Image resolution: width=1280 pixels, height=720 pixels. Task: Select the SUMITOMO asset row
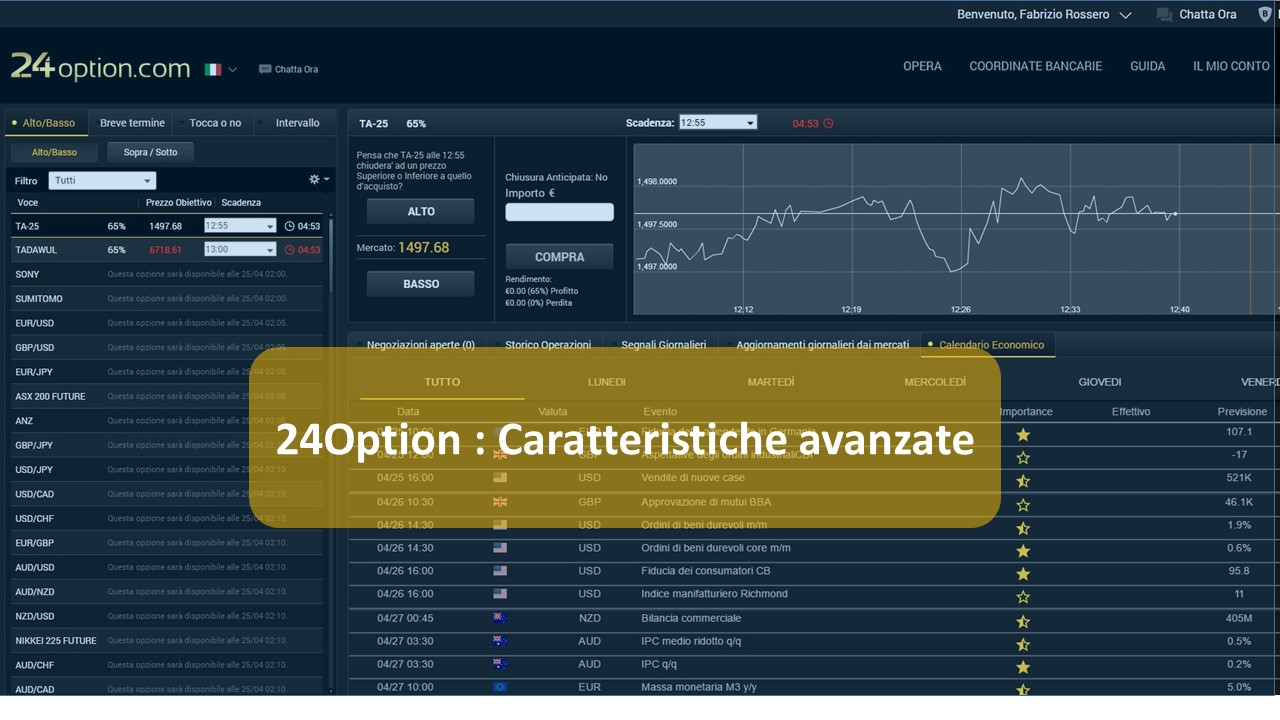pos(167,299)
